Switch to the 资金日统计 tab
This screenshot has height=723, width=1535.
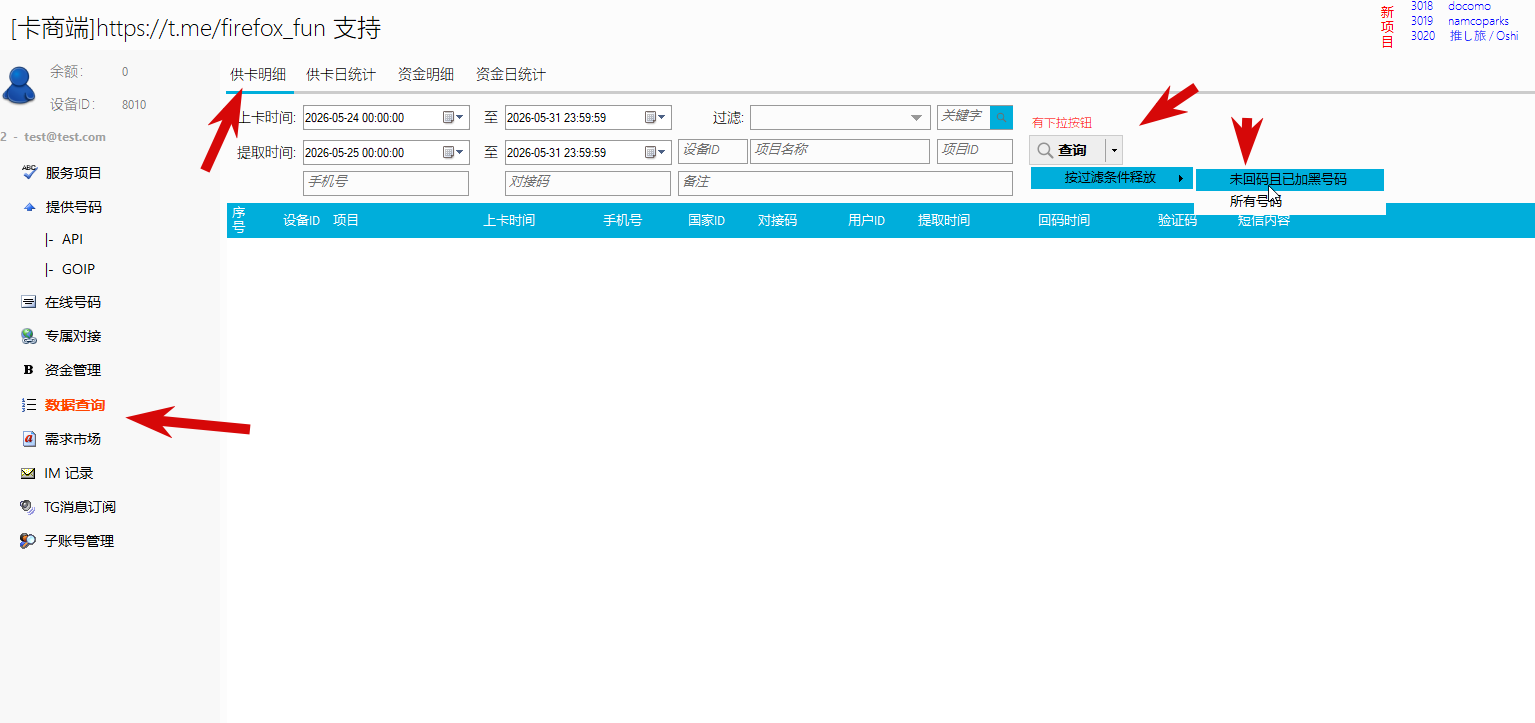(x=511, y=75)
